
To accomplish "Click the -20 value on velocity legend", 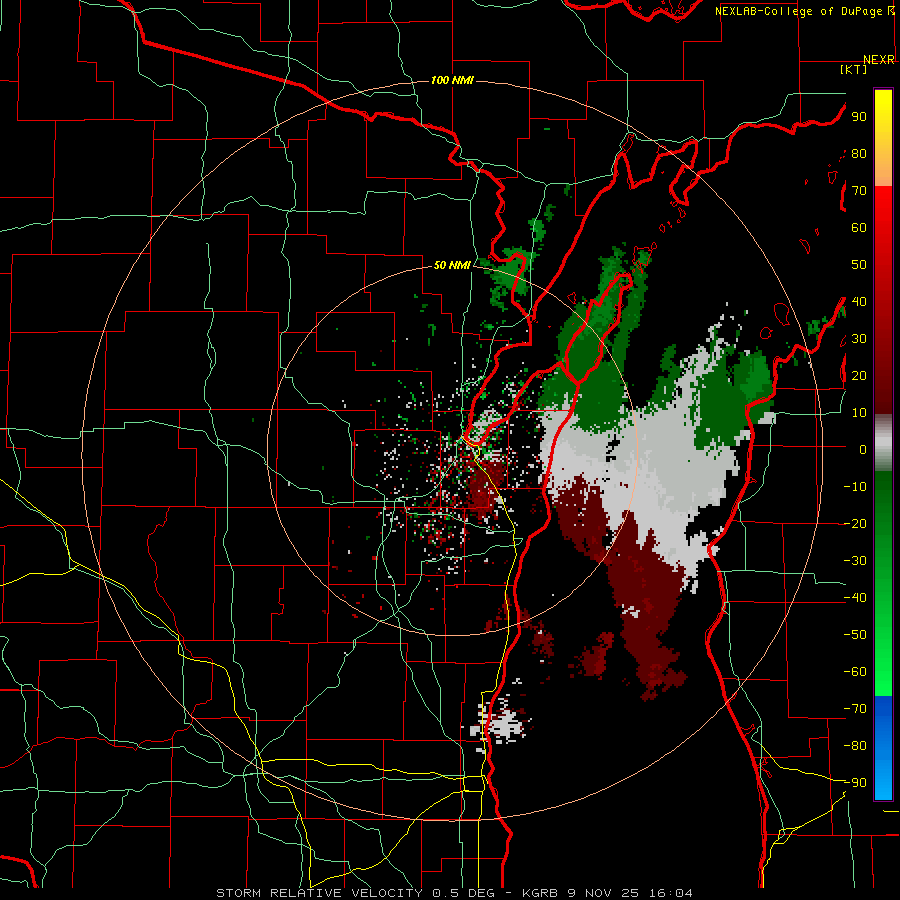I will 855,524.
